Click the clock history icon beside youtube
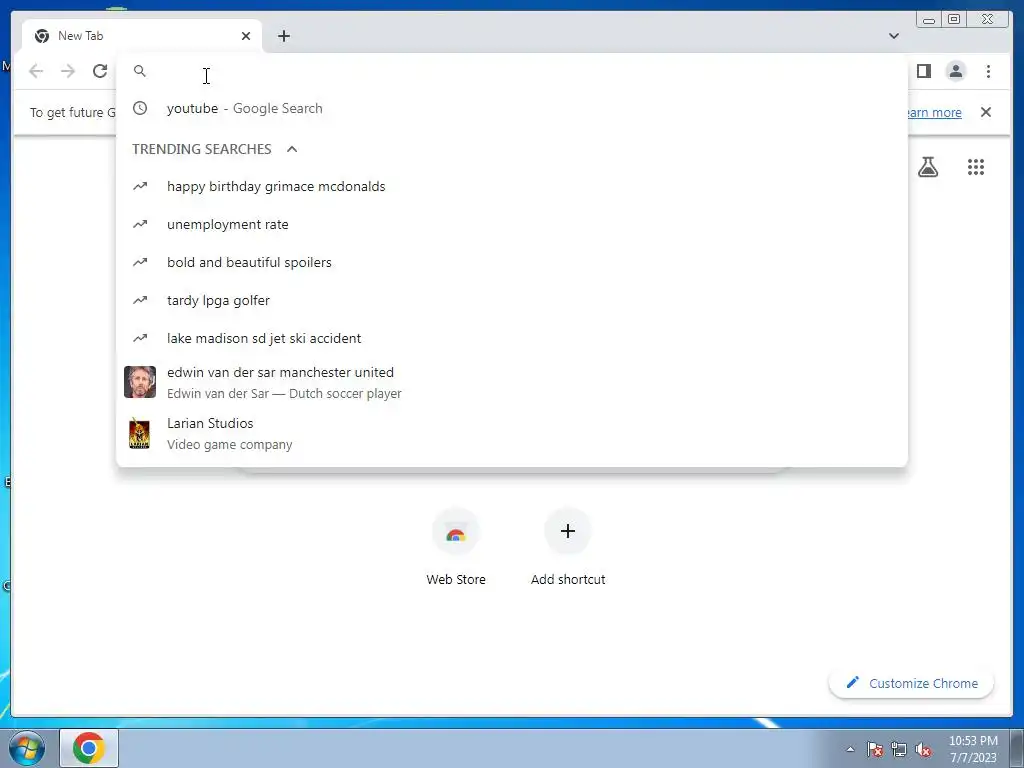Image resolution: width=1024 pixels, height=768 pixels. point(140,108)
